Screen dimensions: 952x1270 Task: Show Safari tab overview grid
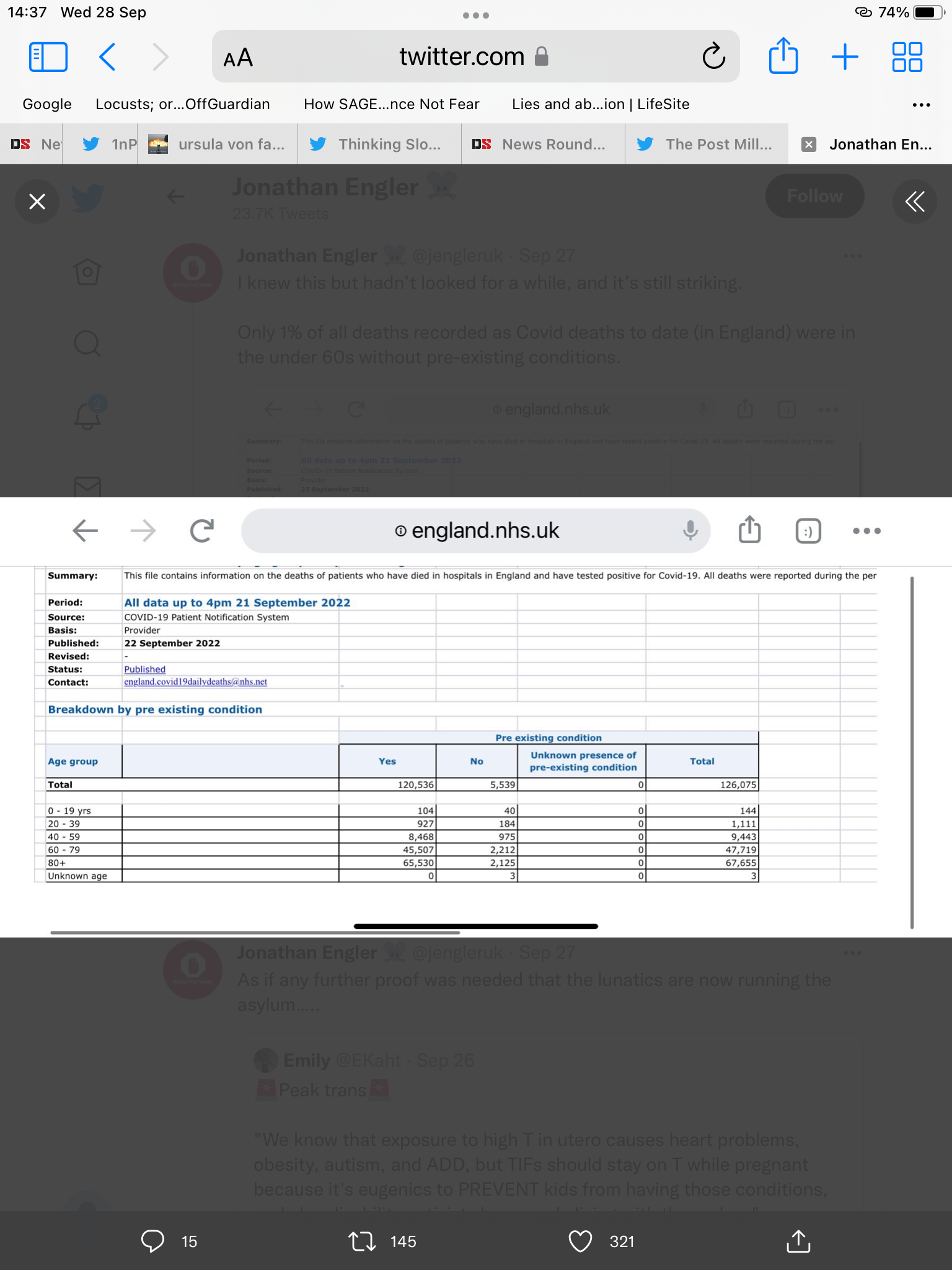pyautogui.click(x=907, y=57)
